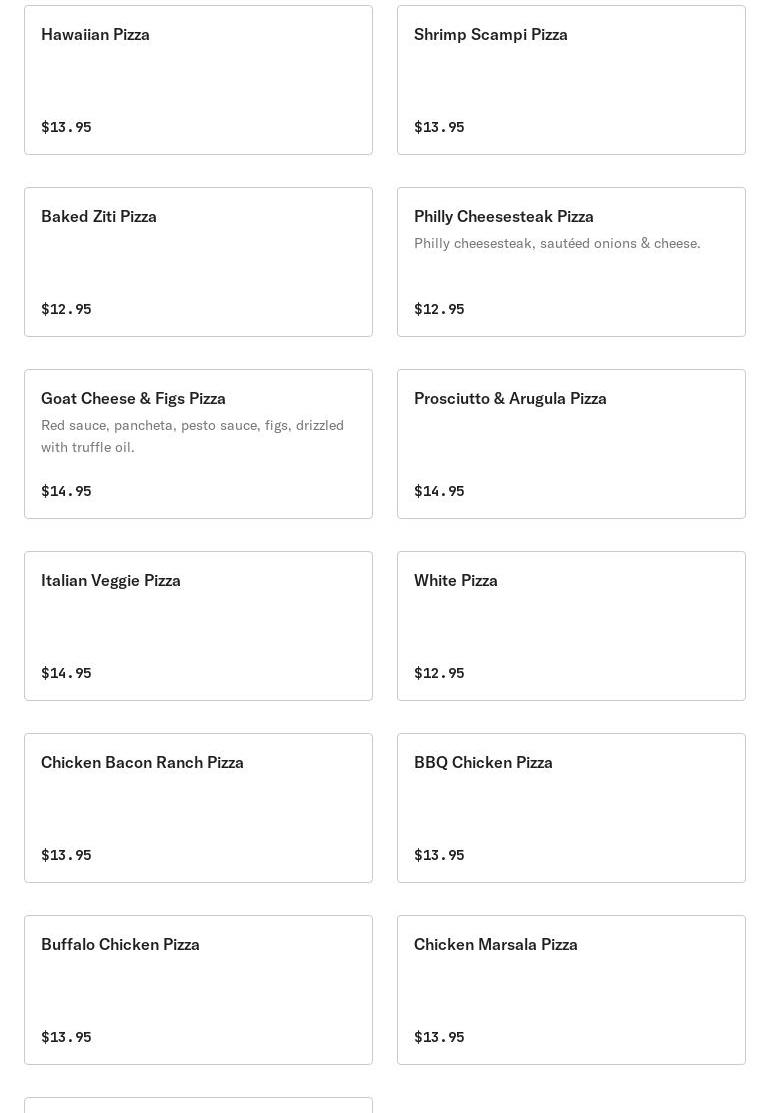The width and height of the screenshot is (770, 1113).
Task: Choose the Baked Ziti Pizza item
Action: coord(198,262)
